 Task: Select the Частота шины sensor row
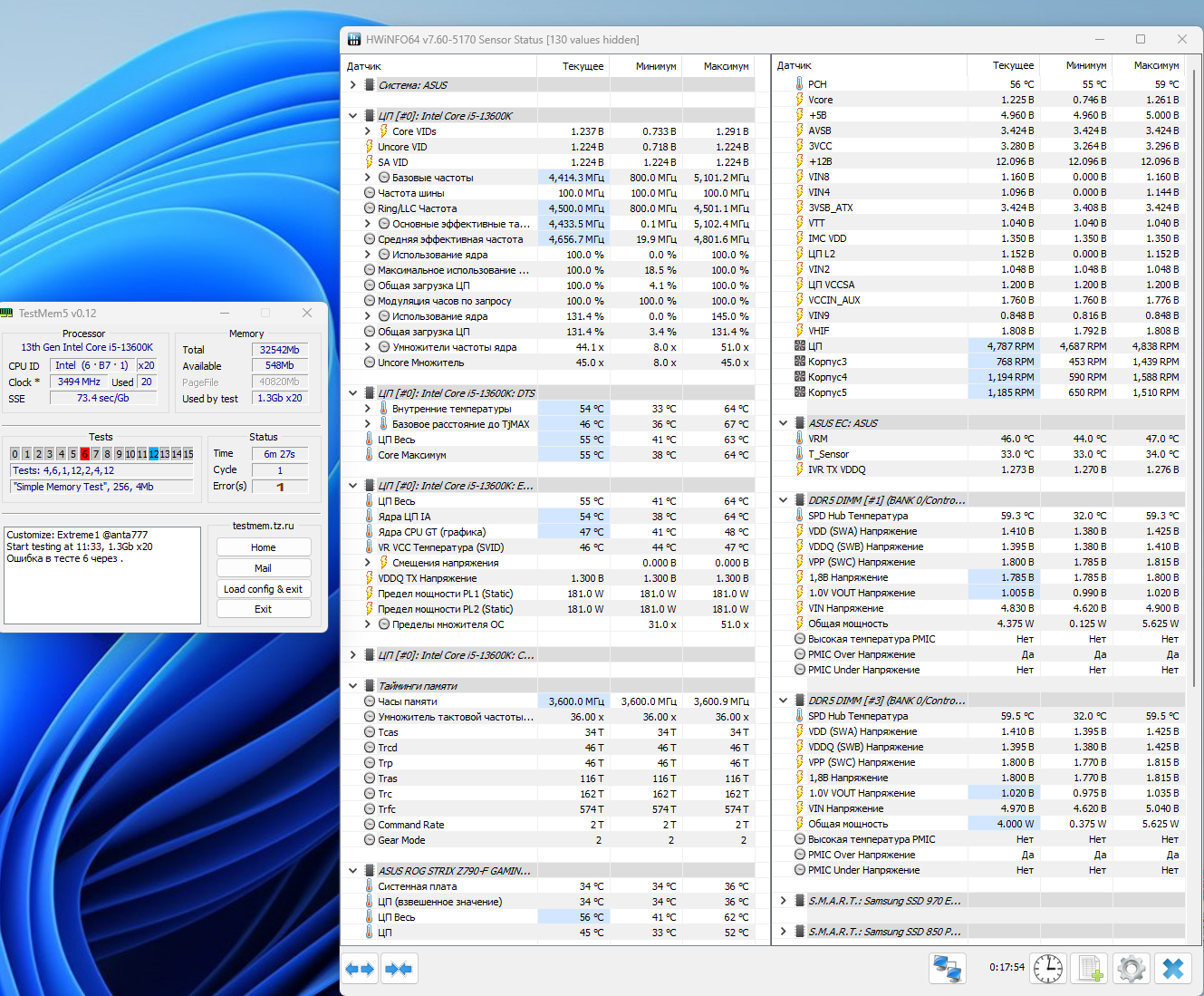(550, 193)
